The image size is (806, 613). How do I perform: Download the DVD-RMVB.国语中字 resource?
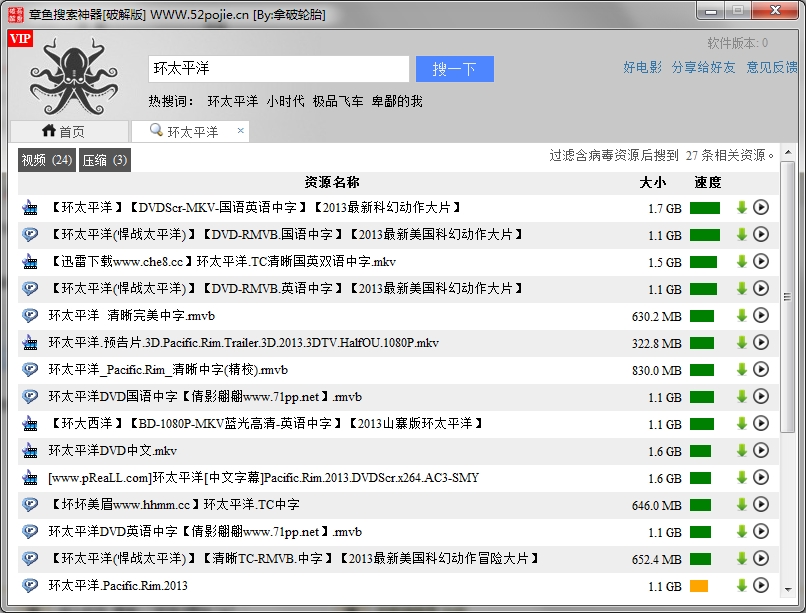[x=741, y=235]
